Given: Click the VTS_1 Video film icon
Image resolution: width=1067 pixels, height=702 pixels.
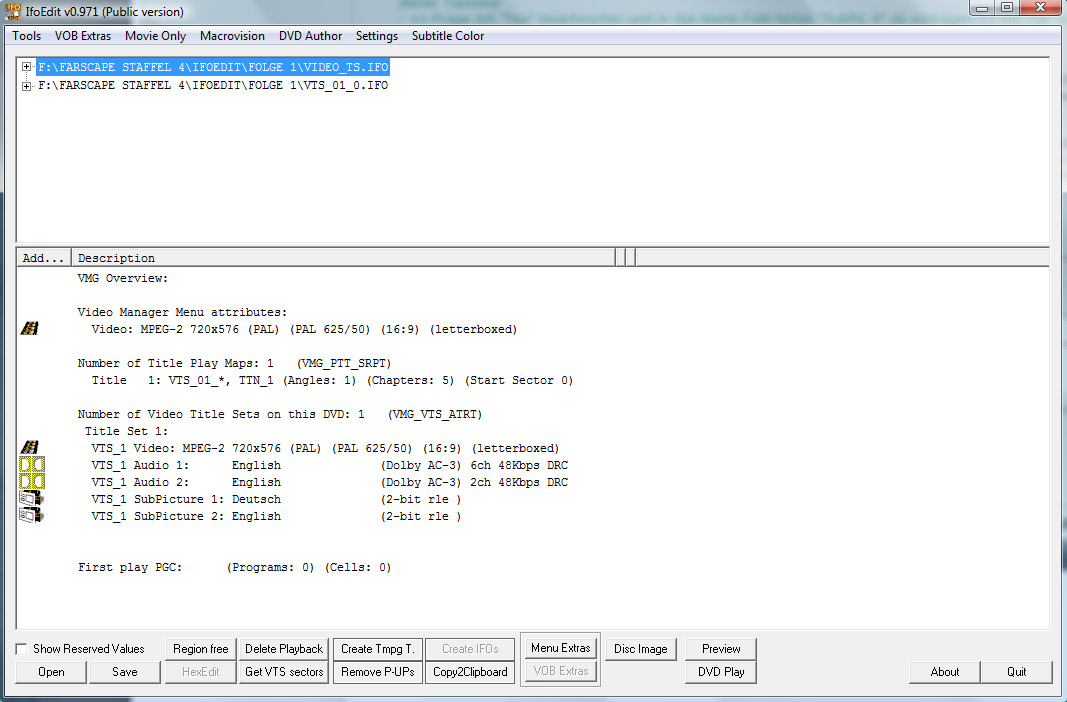Looking at the screenshot, I should click(x=30, y=448).
